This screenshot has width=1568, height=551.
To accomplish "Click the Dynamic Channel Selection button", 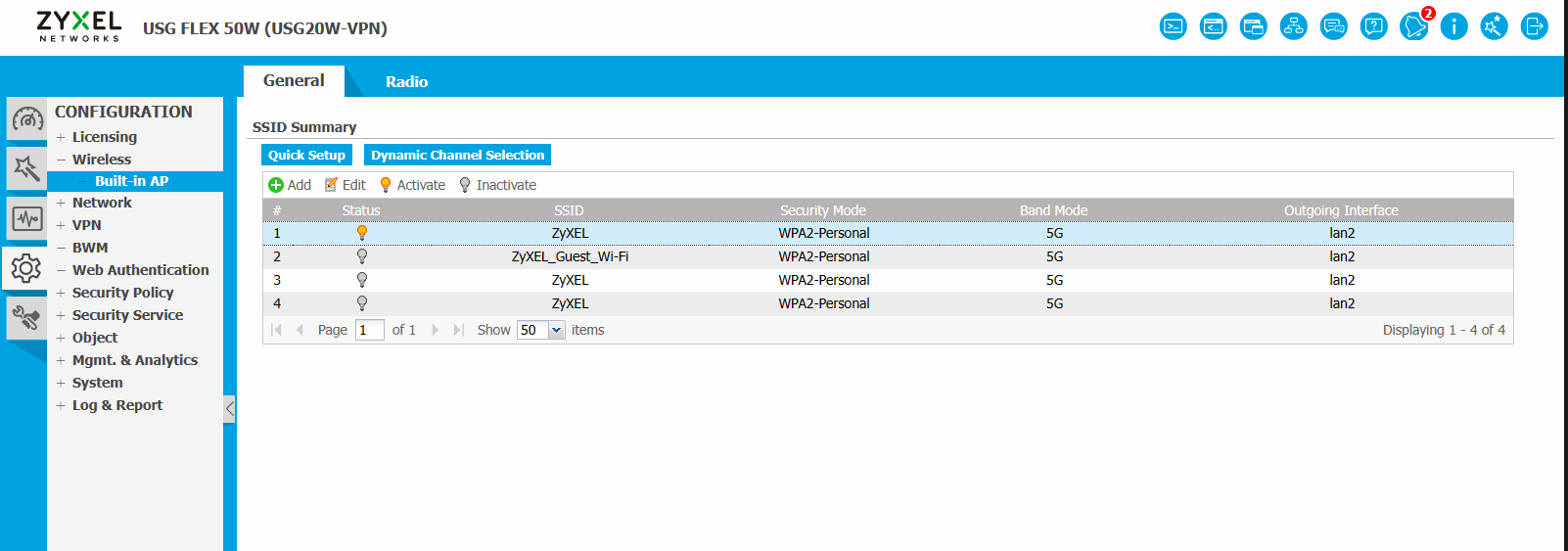I will (x=457, y=155).
